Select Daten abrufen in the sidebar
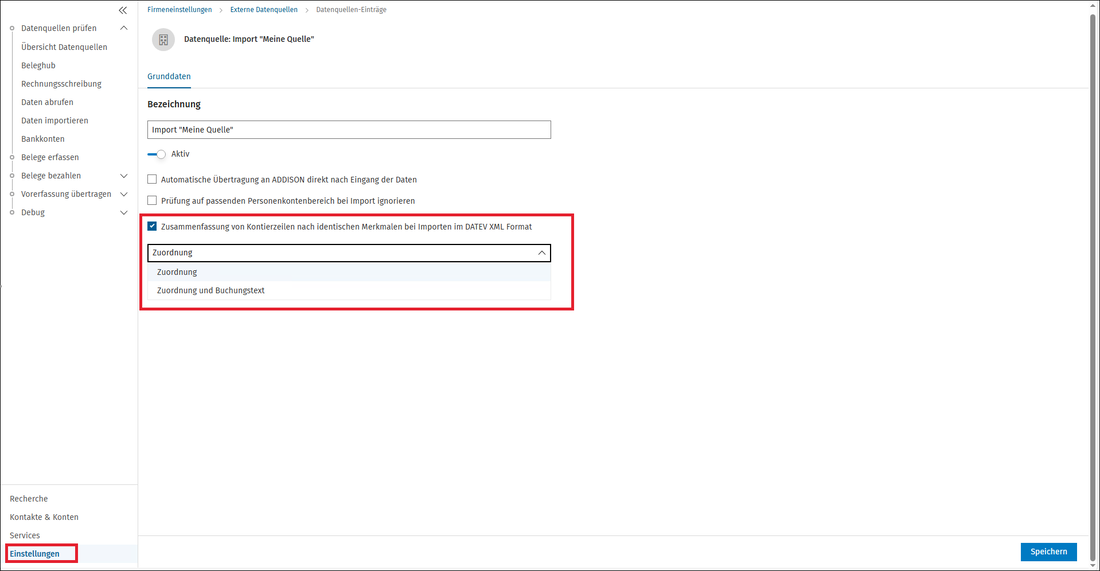This screenshot has height=571, width=1100. tap(47, 102)
